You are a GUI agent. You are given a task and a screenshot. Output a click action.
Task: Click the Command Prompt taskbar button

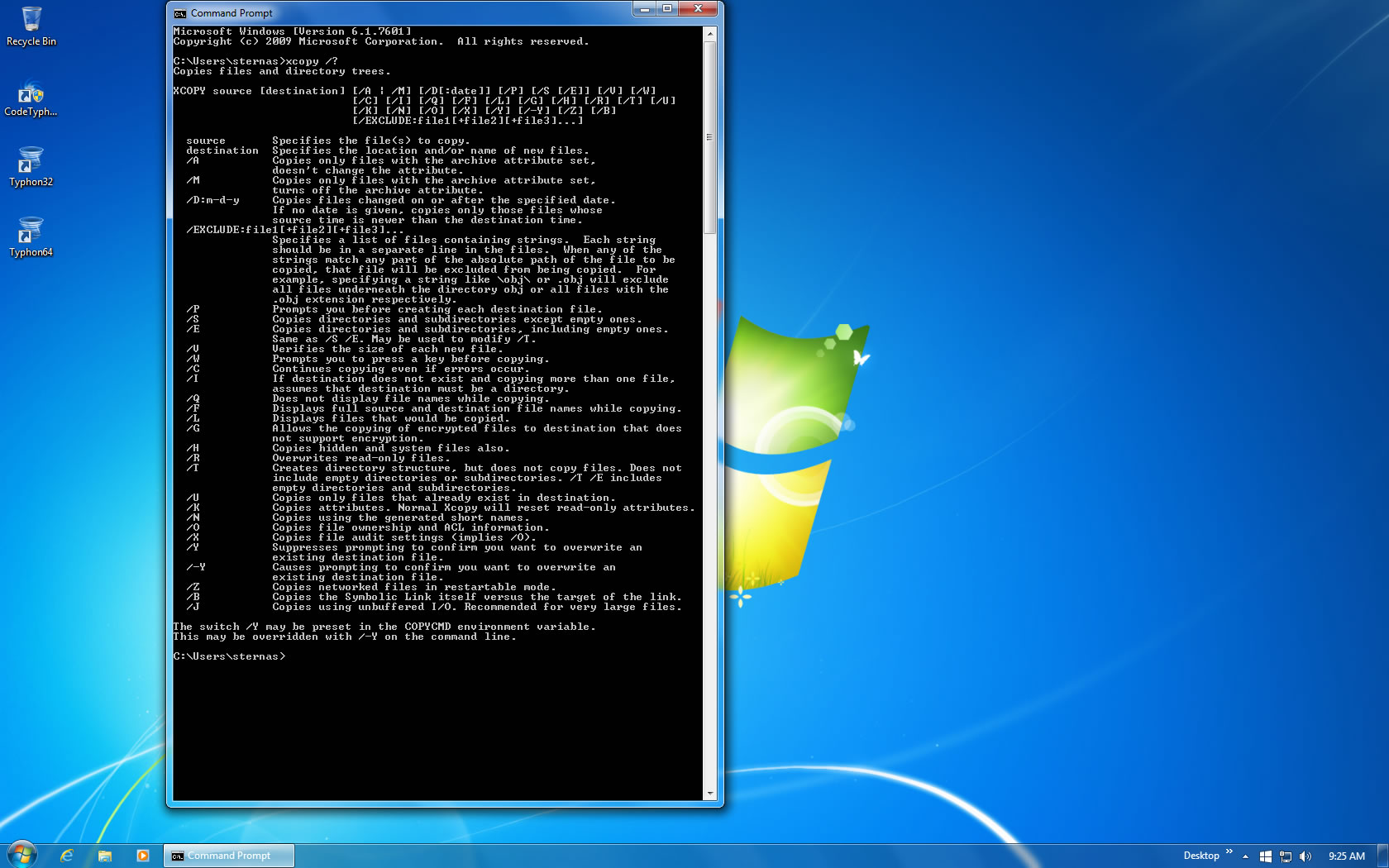click(x=229, y=856)
